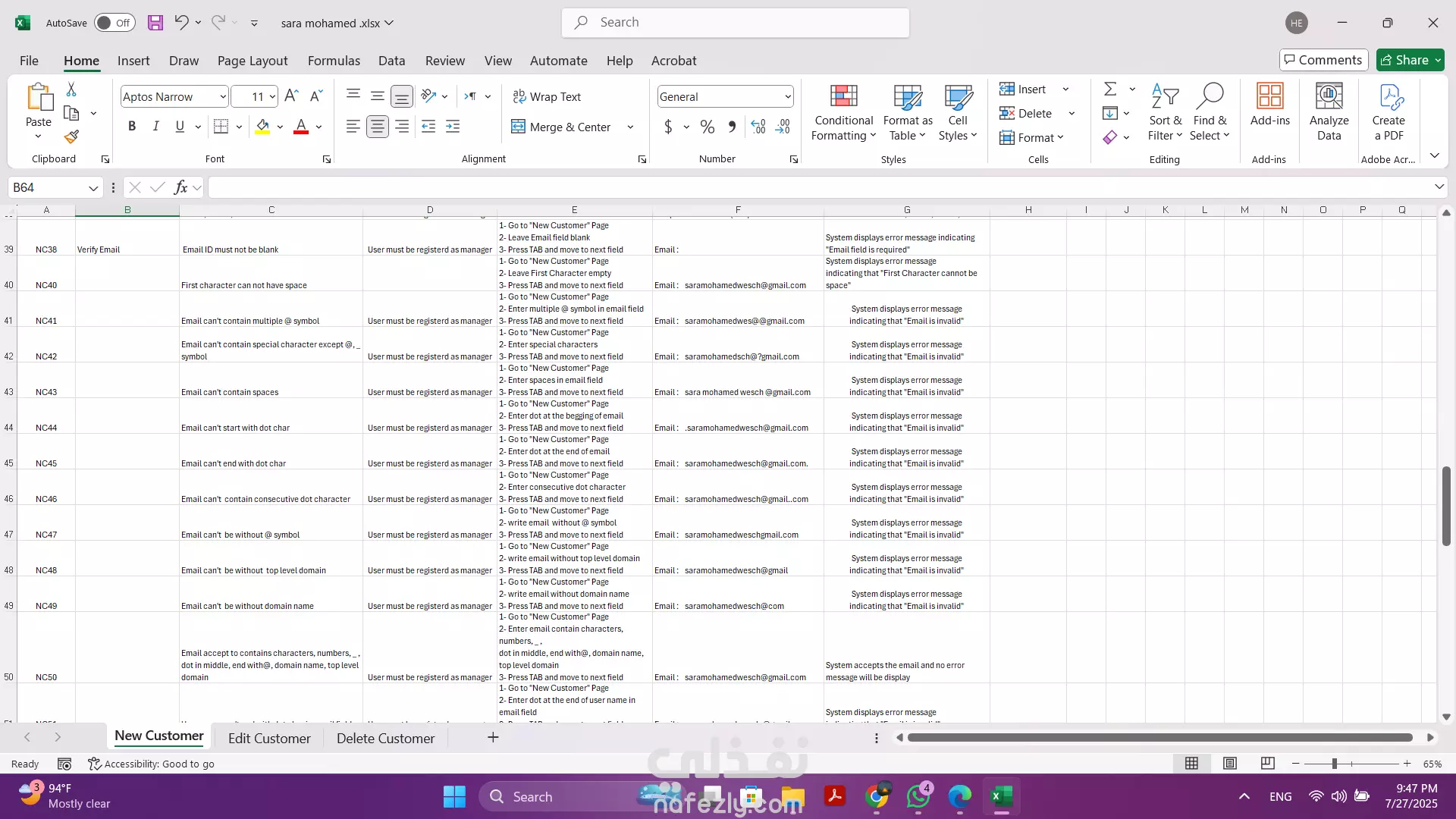Click the AutoSum sigma icon

(1110, 89)
